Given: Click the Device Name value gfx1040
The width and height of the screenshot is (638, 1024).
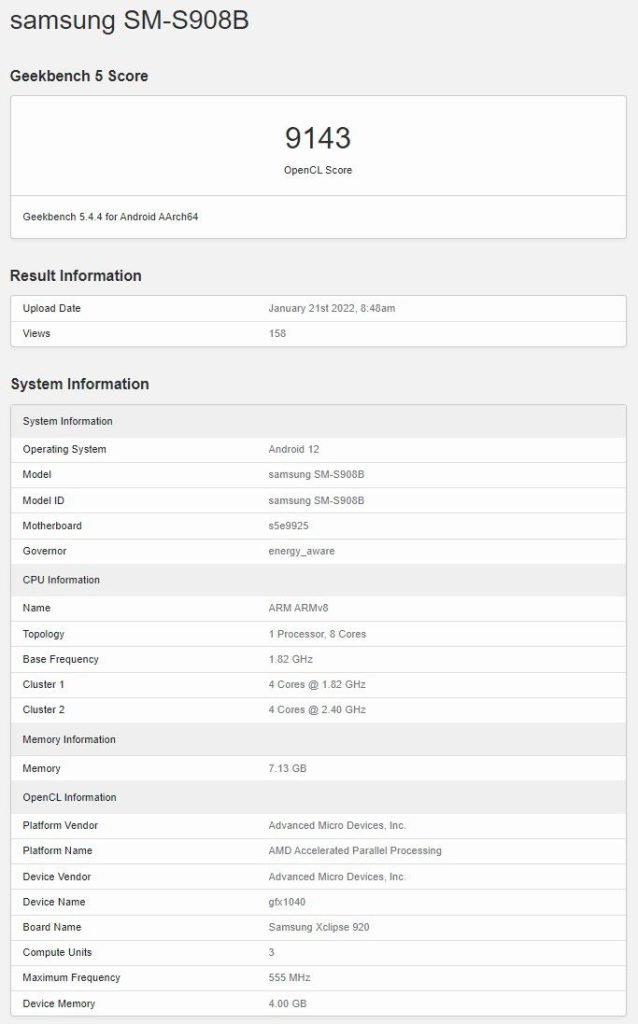Looking at the screenshot, I should [x=287, y=902].
